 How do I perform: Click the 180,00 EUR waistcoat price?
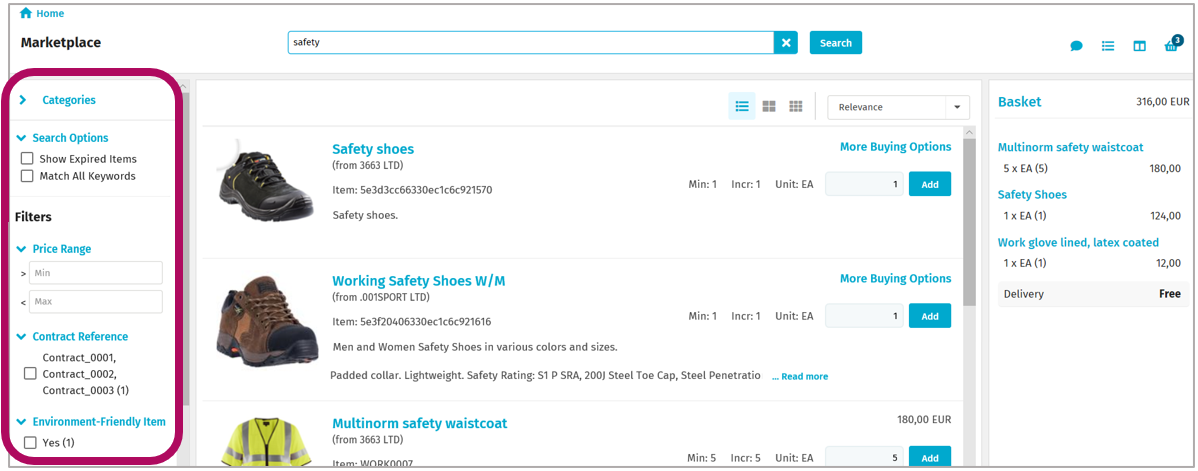(924, 420)
